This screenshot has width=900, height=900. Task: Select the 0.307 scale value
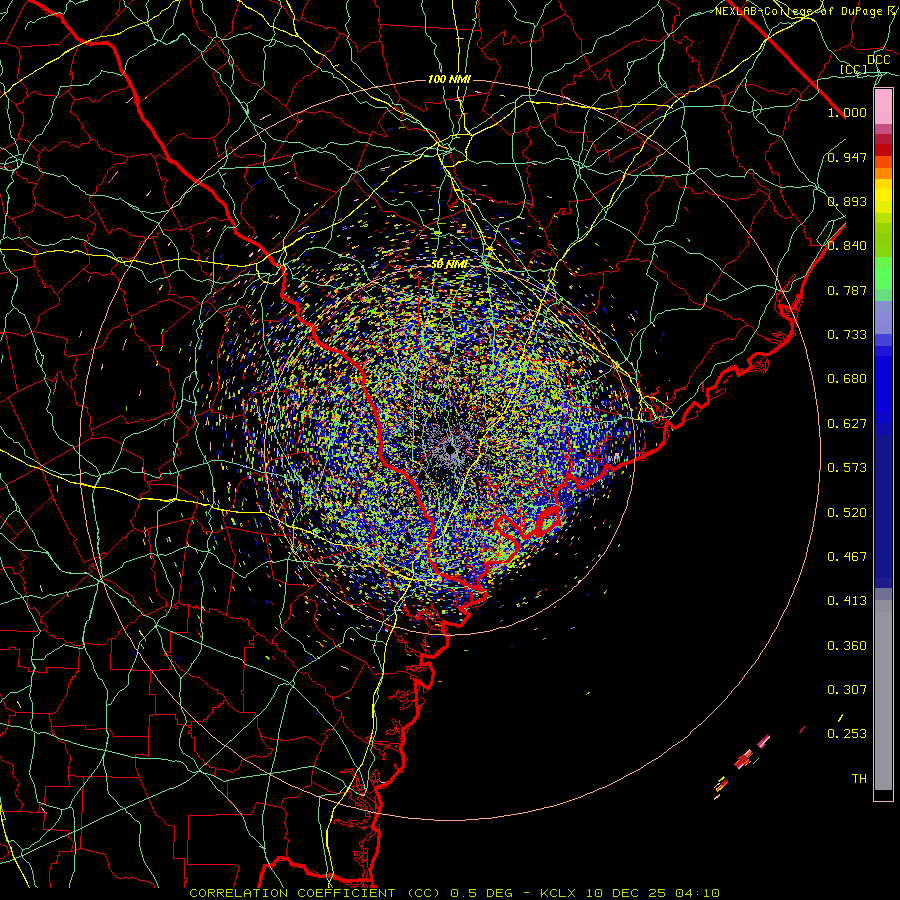tap(847, 690)
